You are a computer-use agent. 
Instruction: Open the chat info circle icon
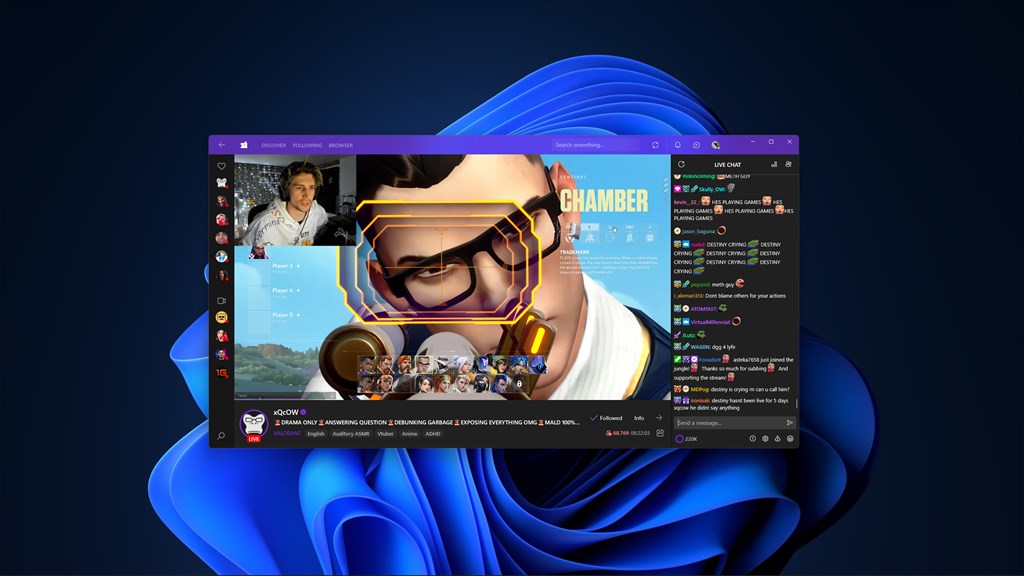click(752, 439)
